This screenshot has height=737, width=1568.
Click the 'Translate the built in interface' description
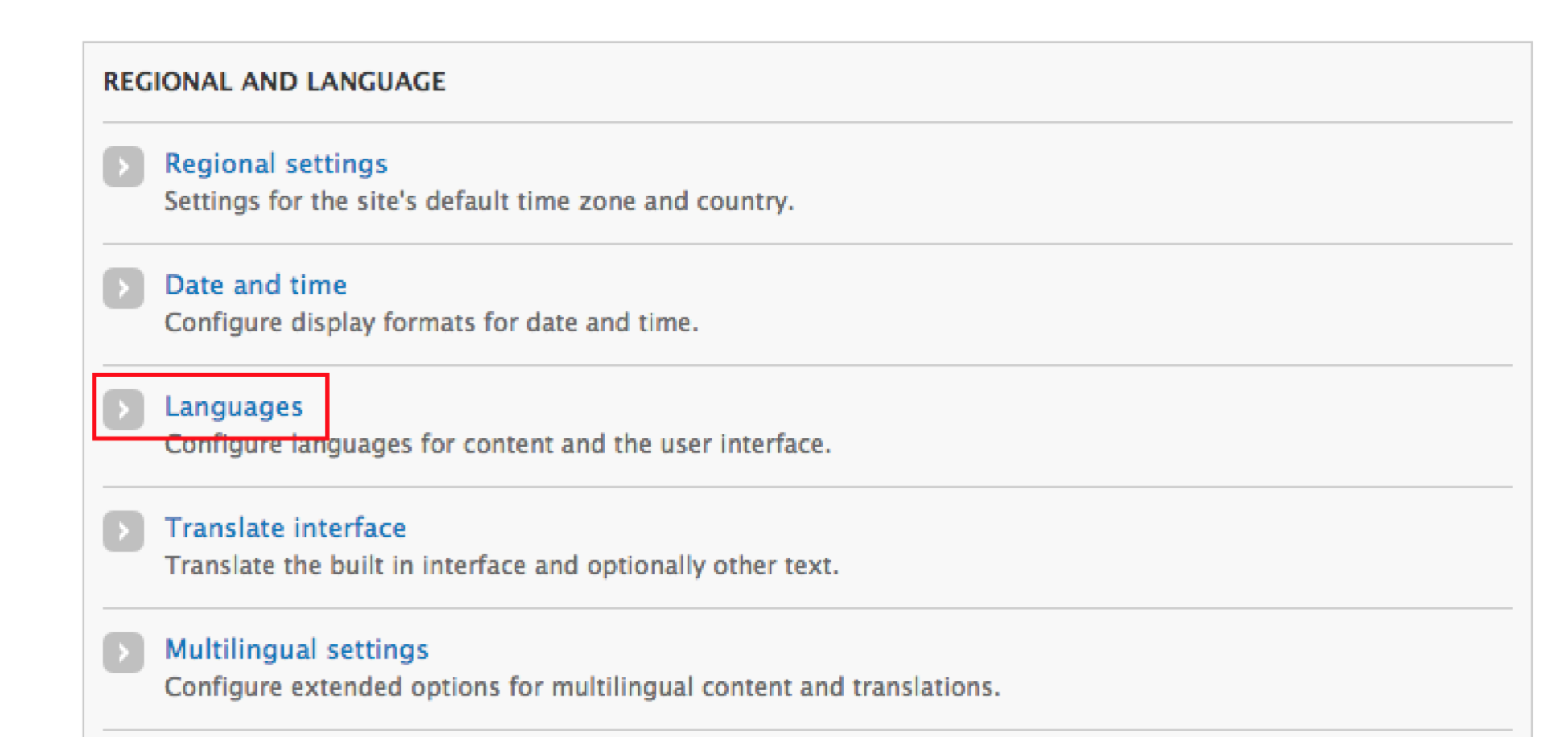502,566
